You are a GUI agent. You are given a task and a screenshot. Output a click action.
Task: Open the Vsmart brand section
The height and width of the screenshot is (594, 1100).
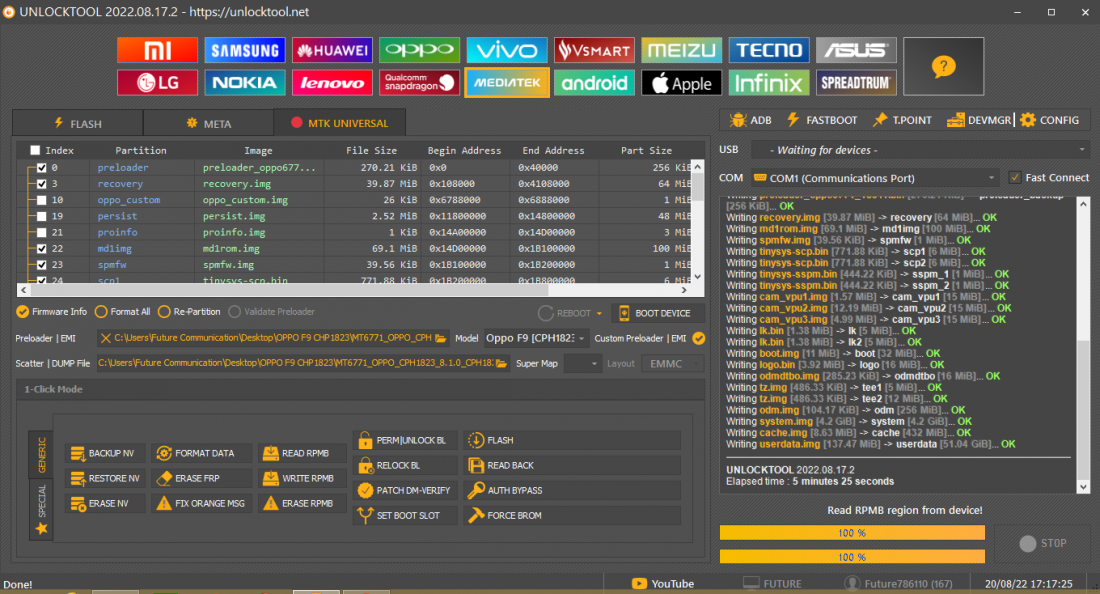594,50
